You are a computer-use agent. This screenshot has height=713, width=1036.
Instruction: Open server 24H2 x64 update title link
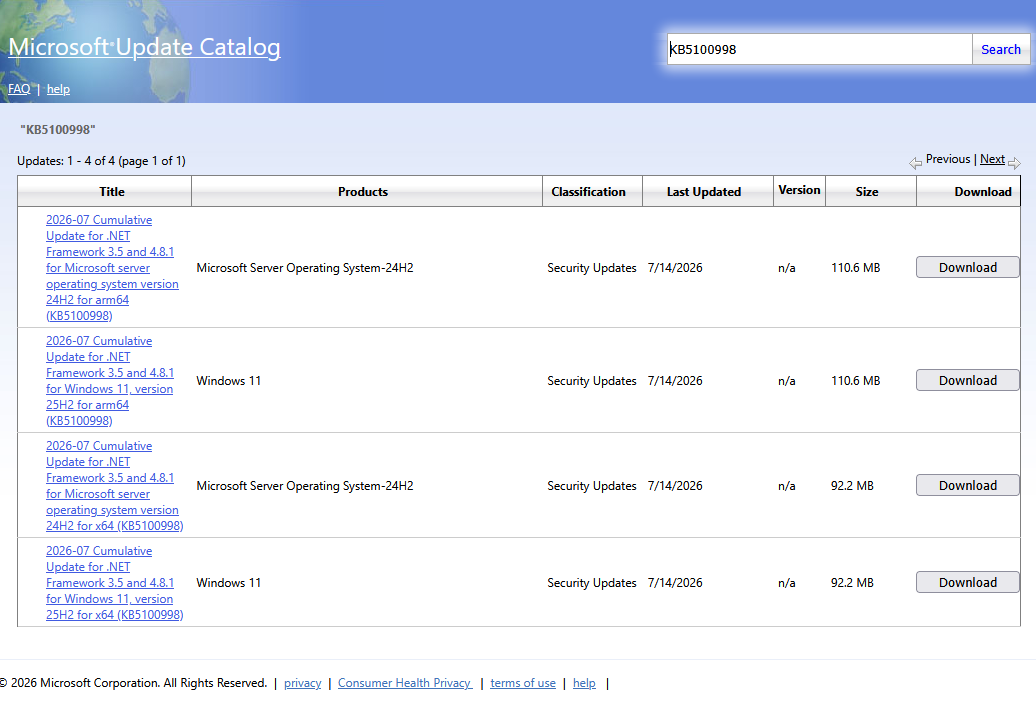tap(114, 486)
